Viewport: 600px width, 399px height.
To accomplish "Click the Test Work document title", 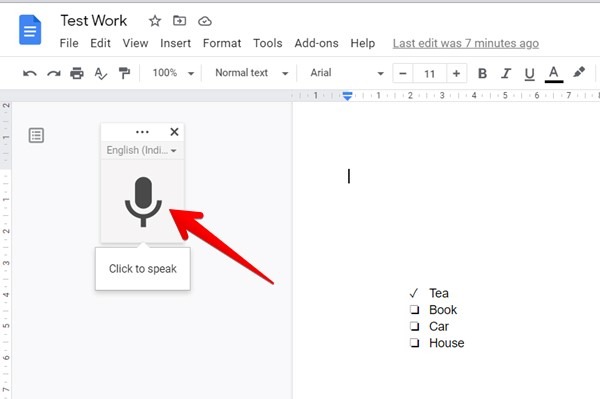I will tap(94, 21).
